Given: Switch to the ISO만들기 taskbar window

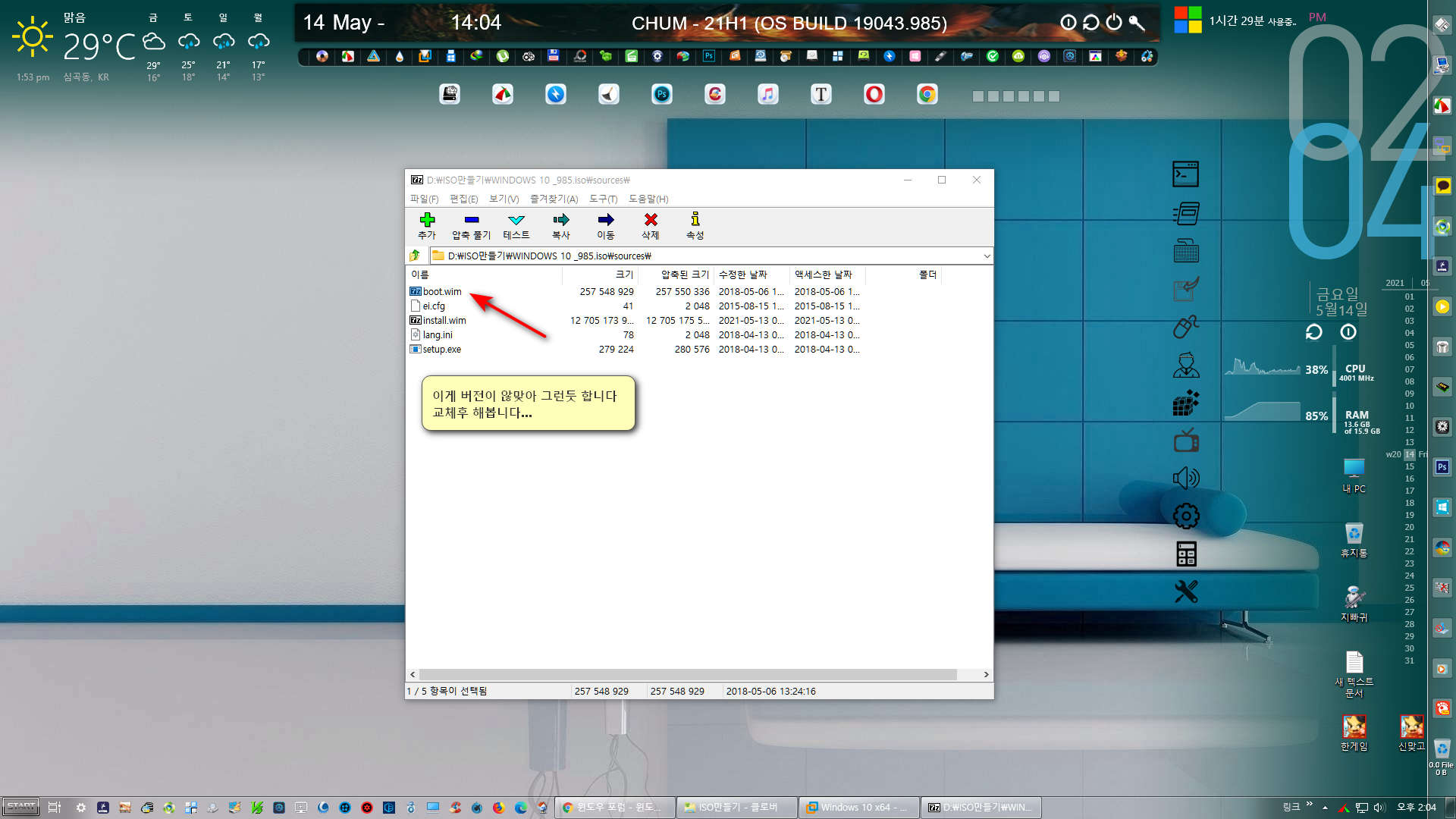Looking at the screenshot, I should point(736,808).
